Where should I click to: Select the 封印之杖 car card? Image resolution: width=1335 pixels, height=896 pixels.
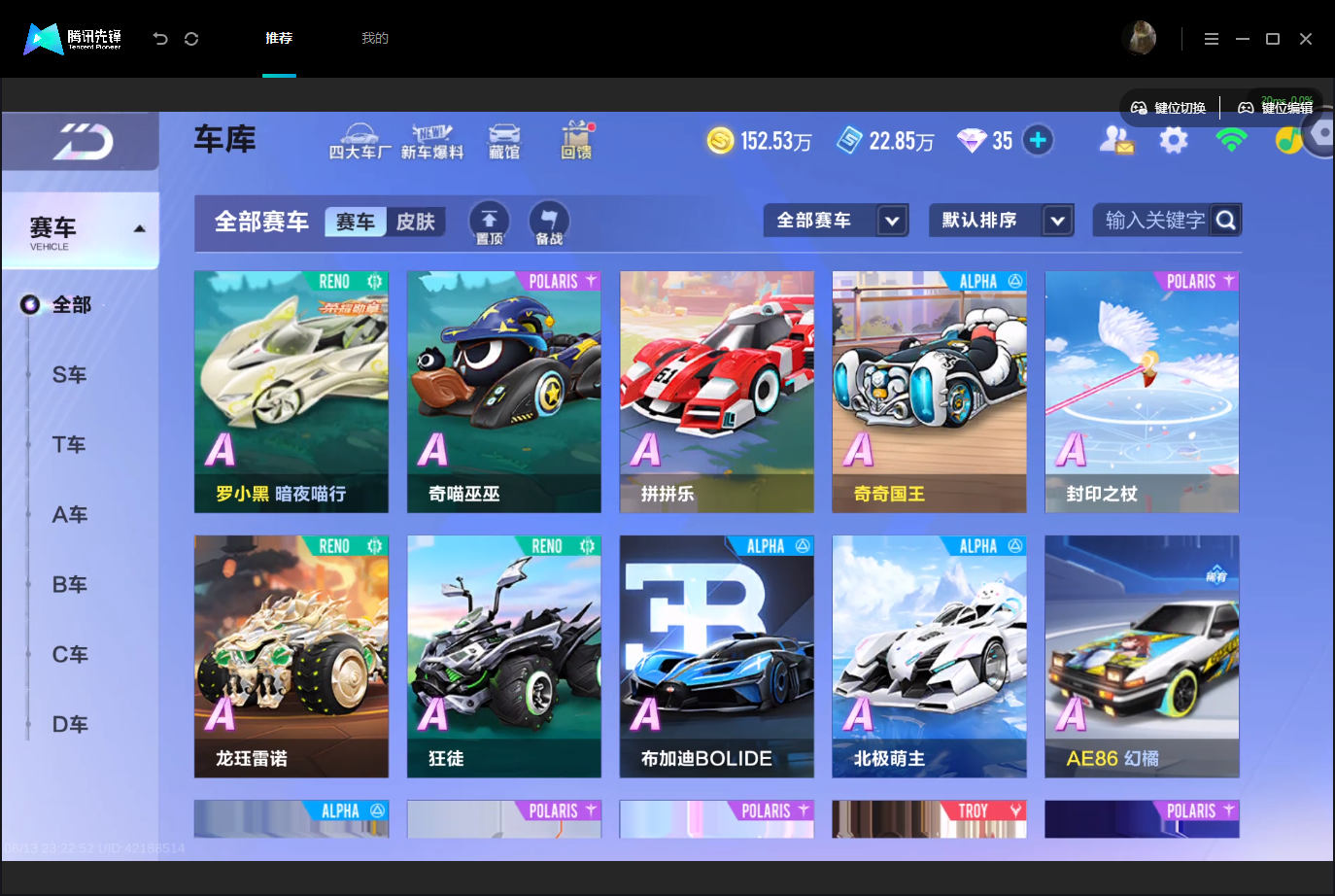(x=1143, y=392)
